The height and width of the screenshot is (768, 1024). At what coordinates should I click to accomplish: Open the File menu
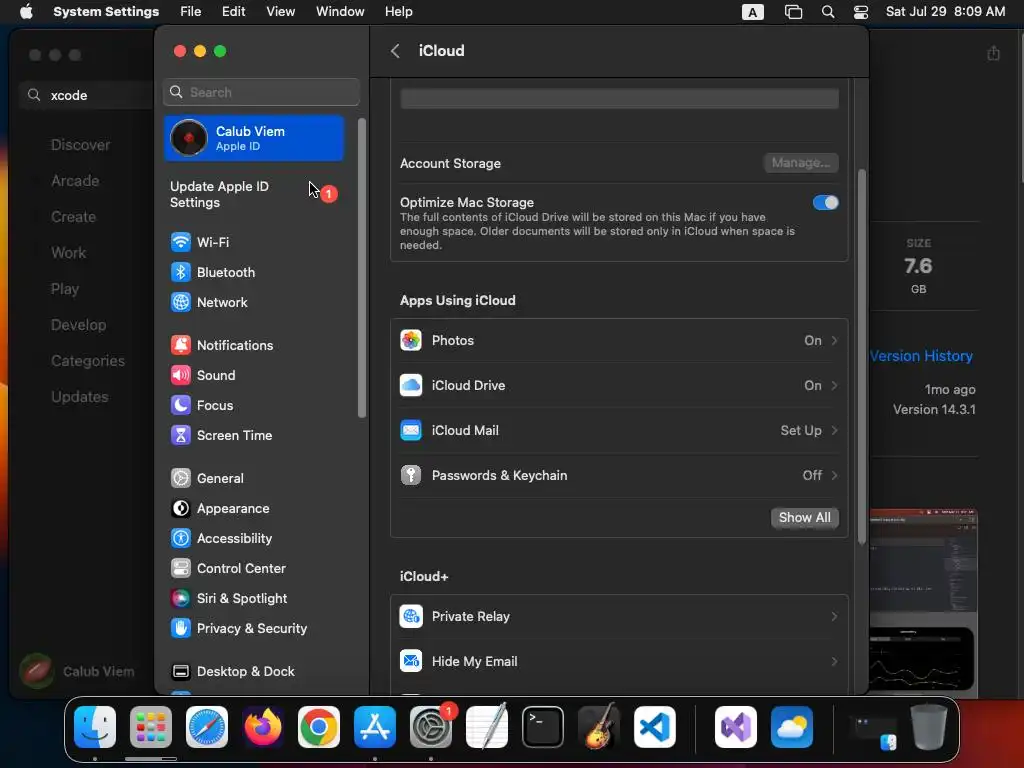[x=191, y=12]
